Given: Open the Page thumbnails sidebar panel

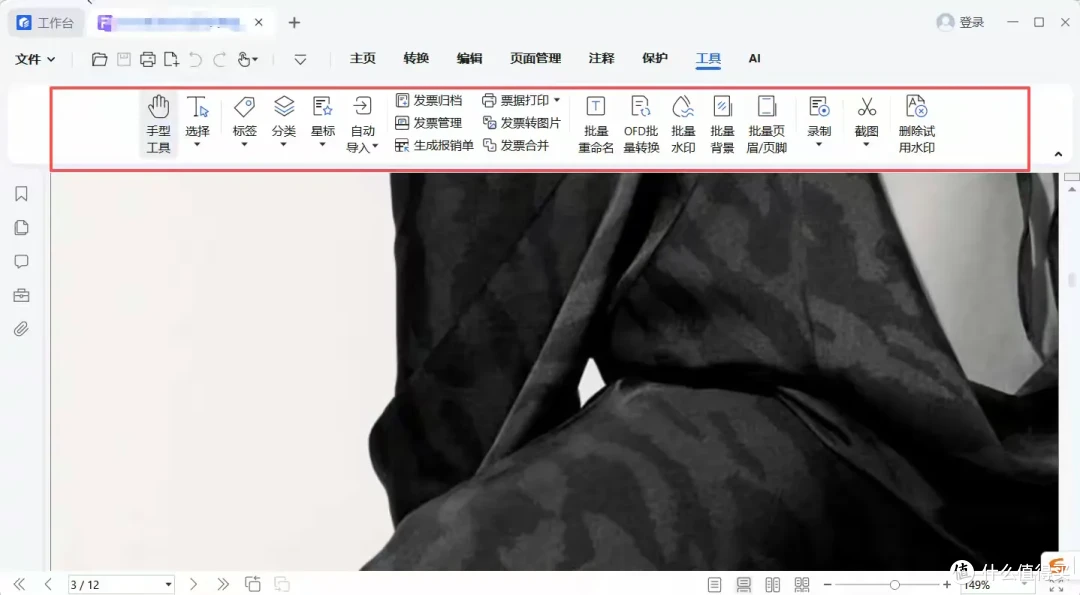Looking at the screenshot, I should [21, 228].
